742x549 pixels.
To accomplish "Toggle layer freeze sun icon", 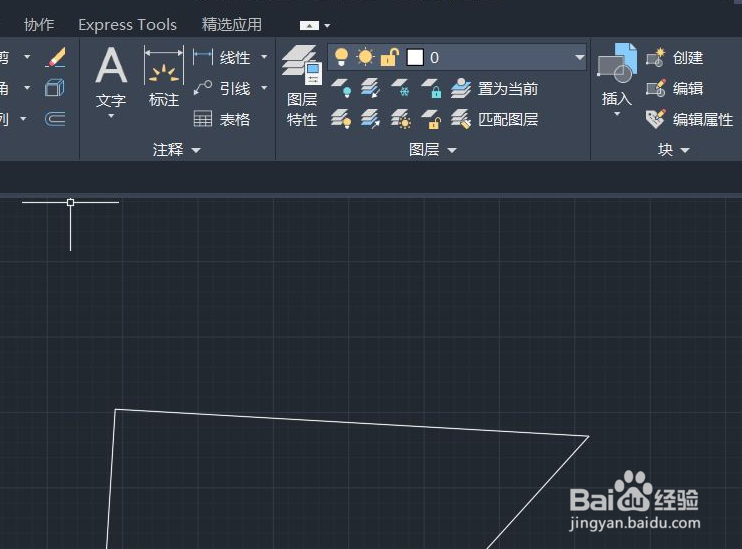I will (x=365, y=57).
